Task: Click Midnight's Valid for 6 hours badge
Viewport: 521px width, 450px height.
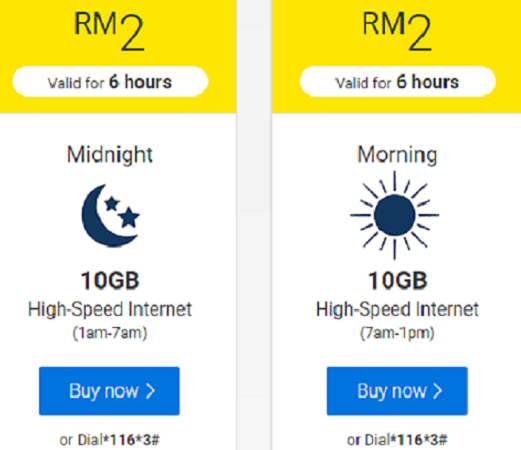Action: [x=110, y=82]
